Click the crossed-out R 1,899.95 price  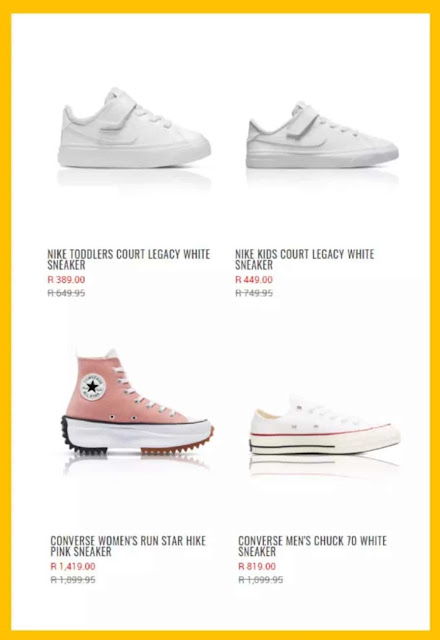[73, 580]
